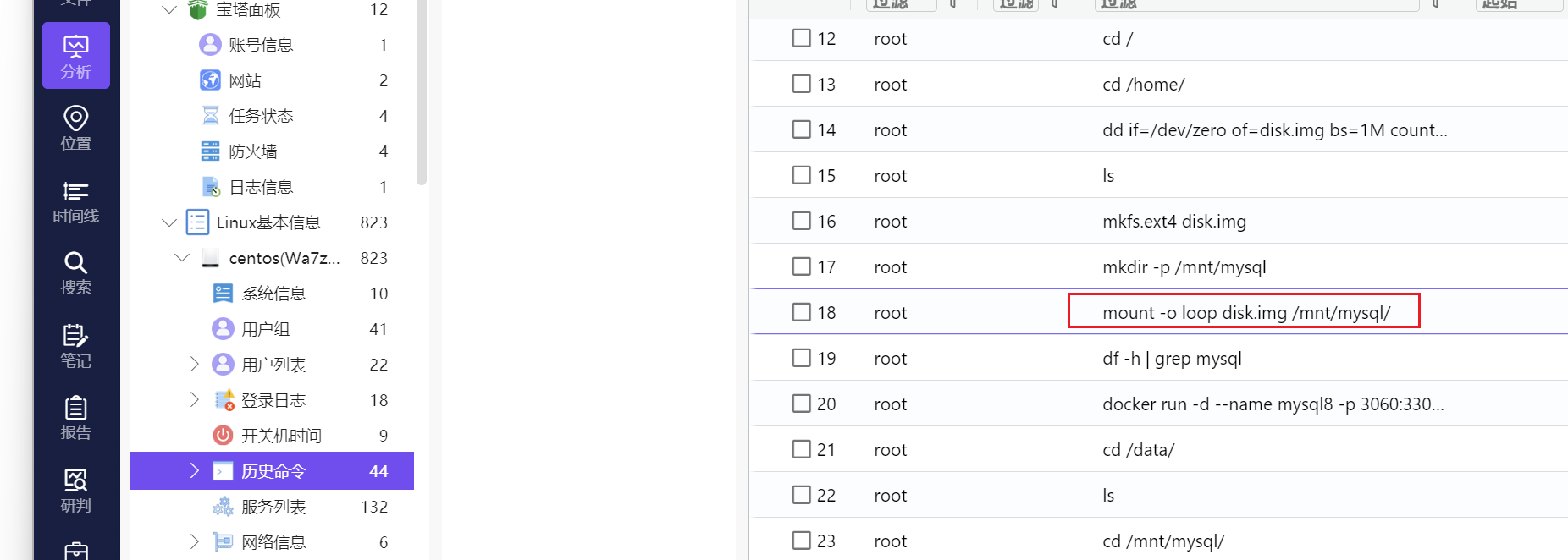The height and width of the screenshot is (560, 1568).
Task: Tick the checkbox for row 18
Action: tap(801, 312)
